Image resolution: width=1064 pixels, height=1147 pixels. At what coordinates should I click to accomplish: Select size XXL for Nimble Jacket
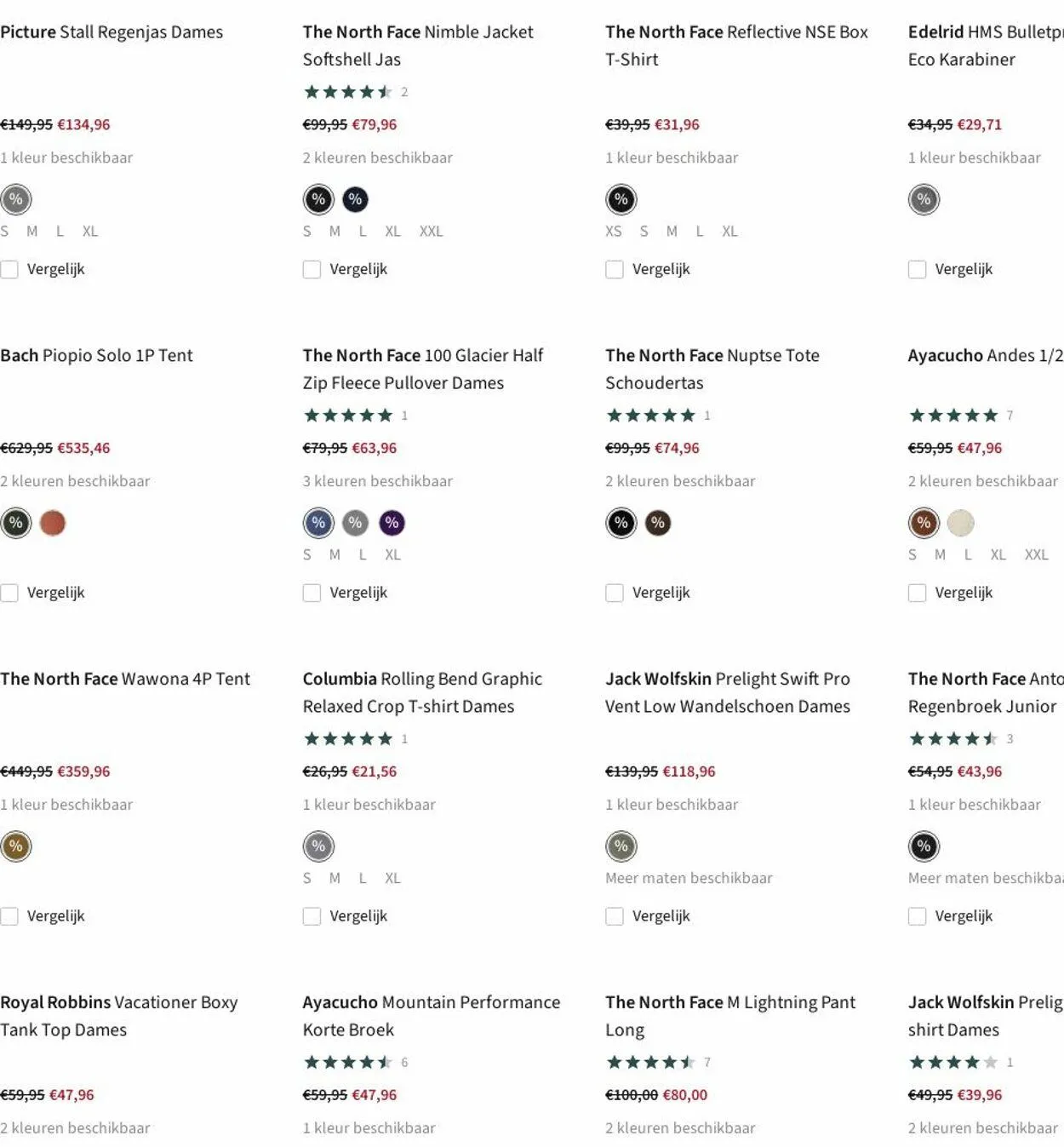[x=431, y=232]
